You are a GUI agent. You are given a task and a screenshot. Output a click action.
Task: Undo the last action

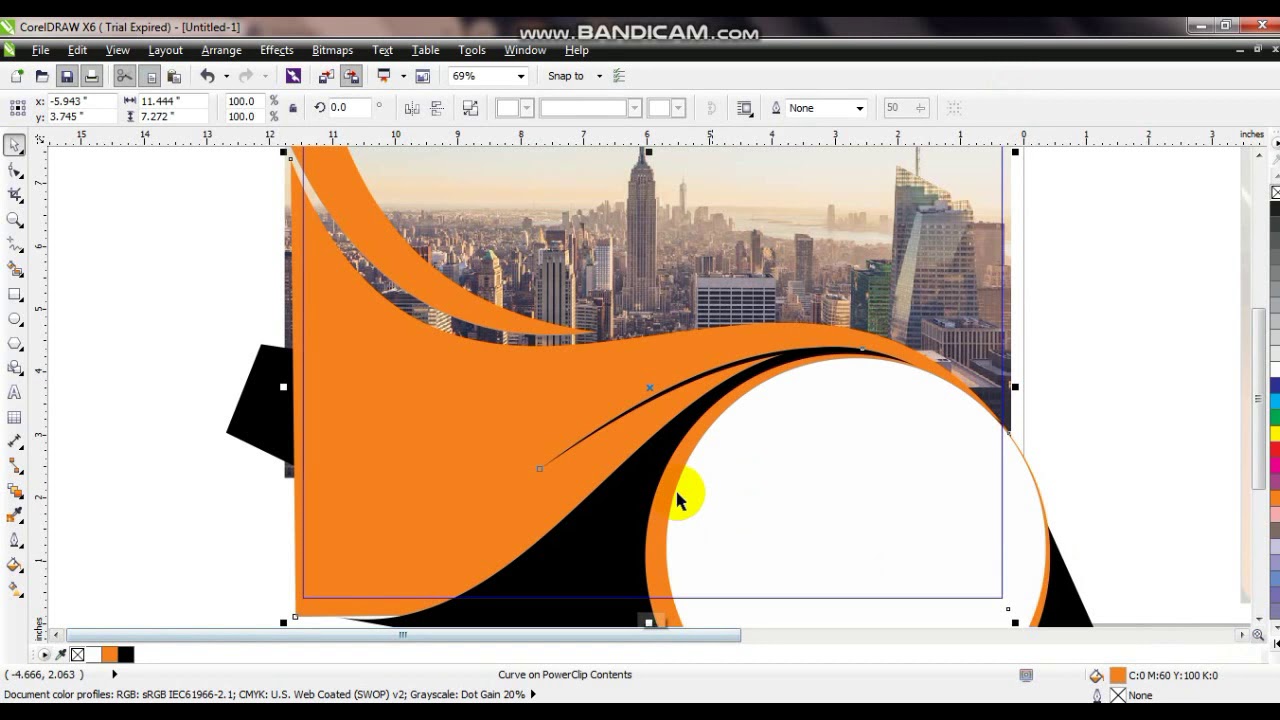click(x=207, y=76)
